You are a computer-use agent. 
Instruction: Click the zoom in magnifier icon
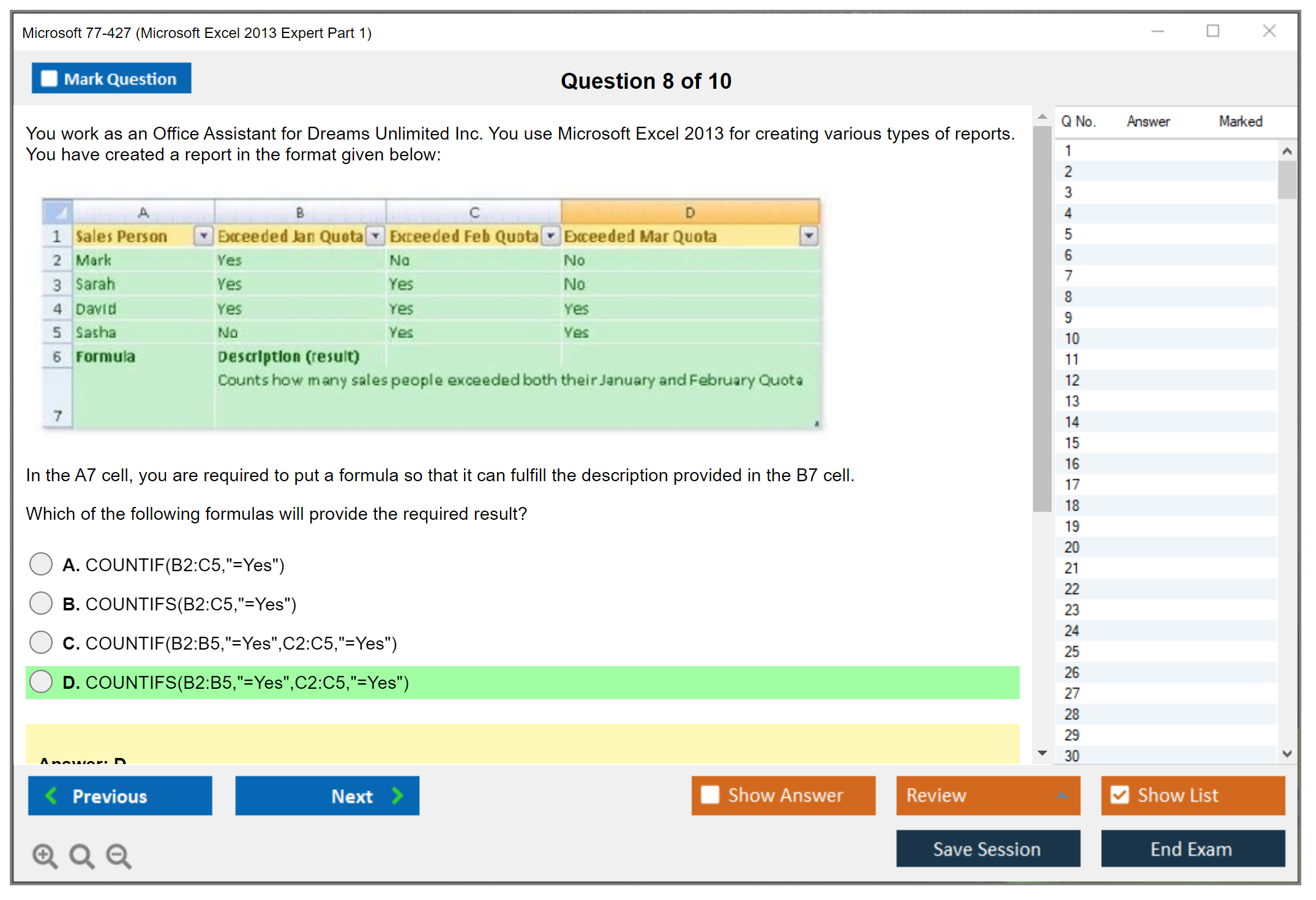coord(45,855)
